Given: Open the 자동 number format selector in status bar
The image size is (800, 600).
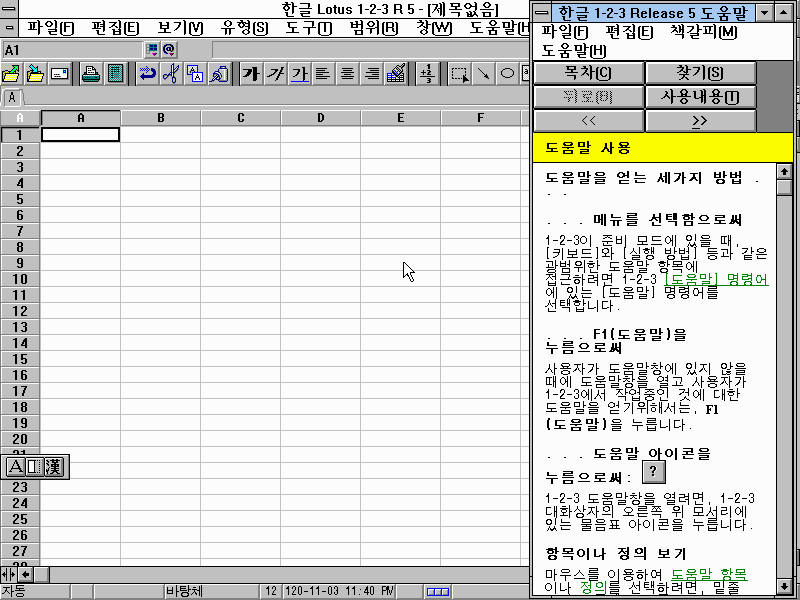Looking at the screenshot, I should coord(35,591).
